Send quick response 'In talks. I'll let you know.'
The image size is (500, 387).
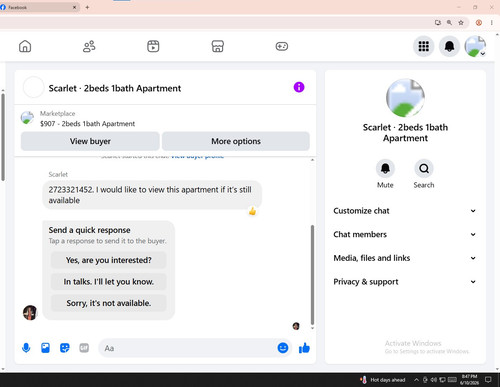108,282
